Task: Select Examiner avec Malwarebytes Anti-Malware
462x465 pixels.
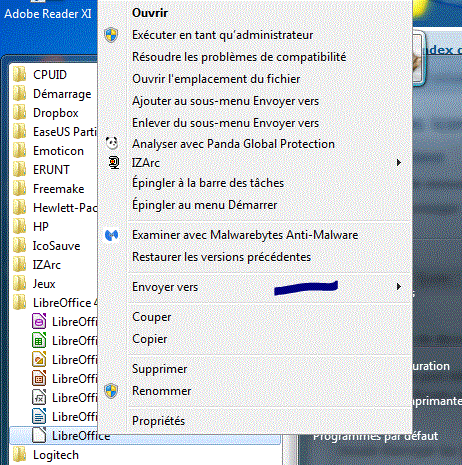Action: (245, 235)
